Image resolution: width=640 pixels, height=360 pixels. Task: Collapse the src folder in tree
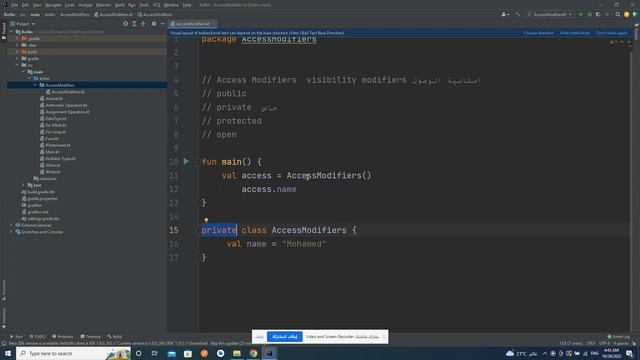[18, 65]
